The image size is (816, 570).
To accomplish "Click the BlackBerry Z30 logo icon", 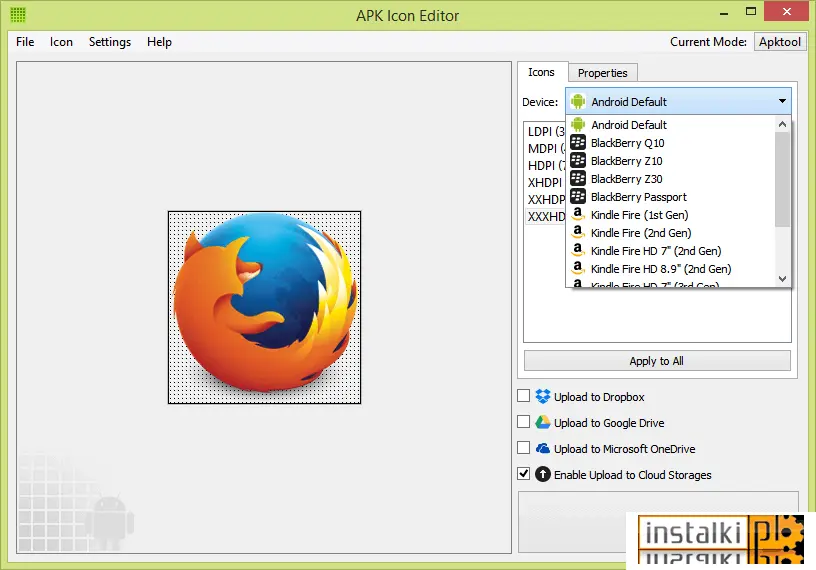I will point(578,178).
